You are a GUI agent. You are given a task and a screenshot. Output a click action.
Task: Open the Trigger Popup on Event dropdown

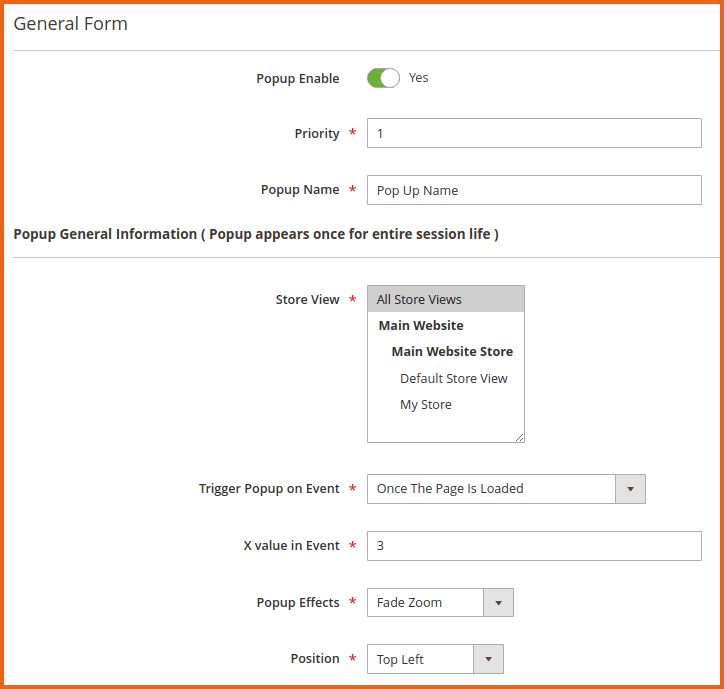tap(506, 489)
